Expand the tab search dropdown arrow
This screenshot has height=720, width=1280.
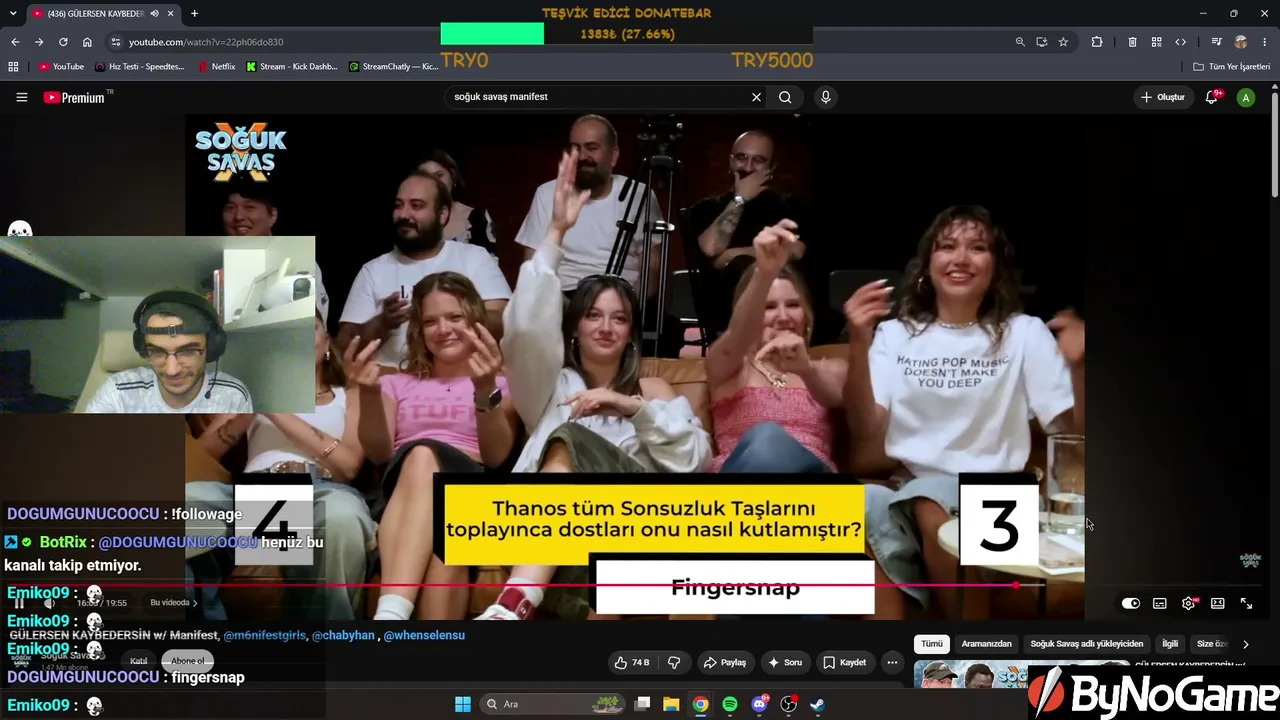(13, 13)
